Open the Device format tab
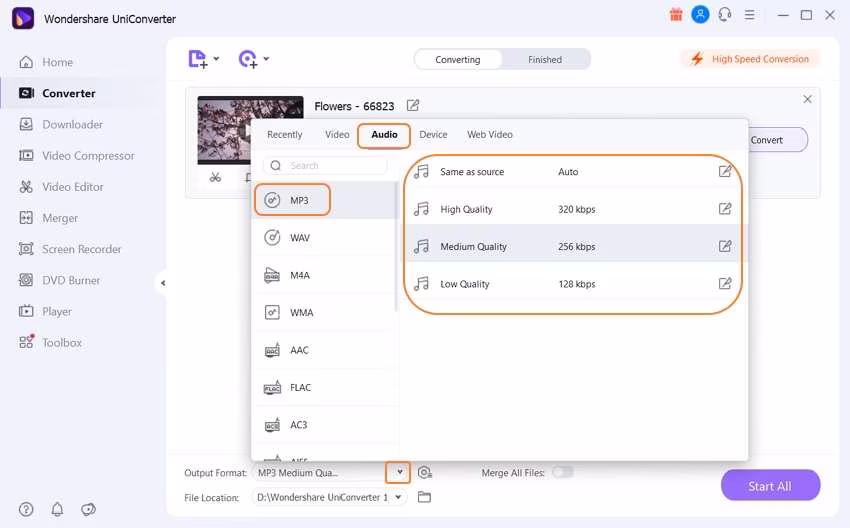 [x=433, y=134]
